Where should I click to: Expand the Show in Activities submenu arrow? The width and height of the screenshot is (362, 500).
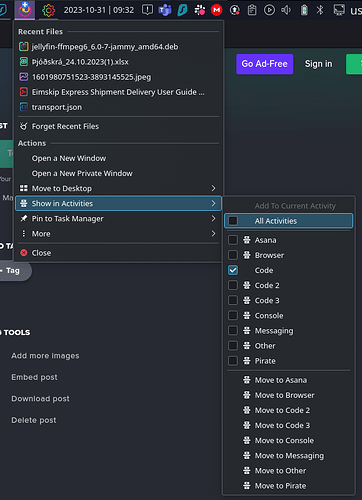(x=213, y=203)
